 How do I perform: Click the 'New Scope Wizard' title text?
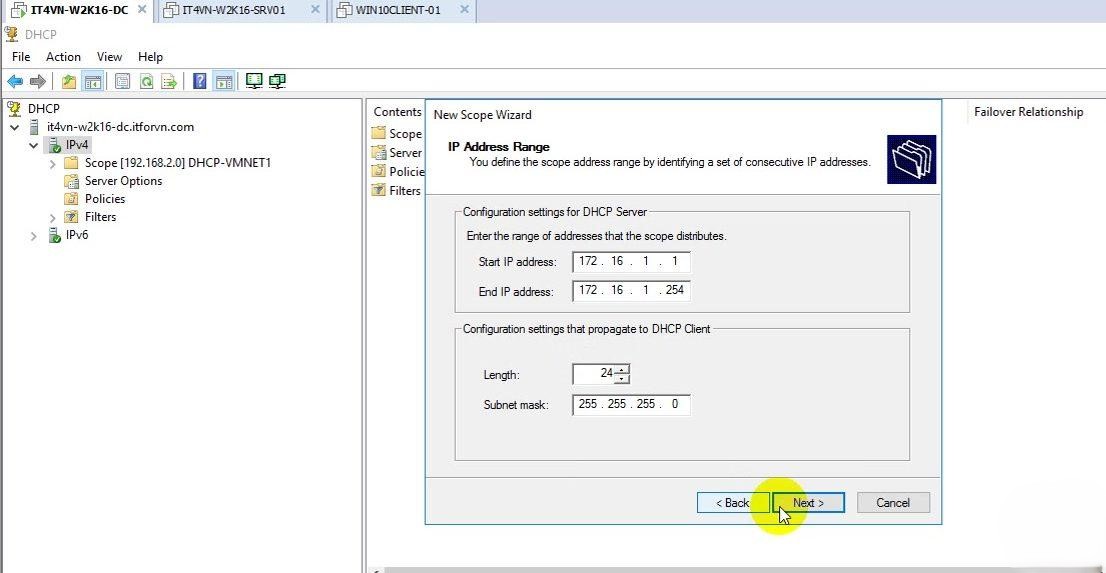point(482,115)
